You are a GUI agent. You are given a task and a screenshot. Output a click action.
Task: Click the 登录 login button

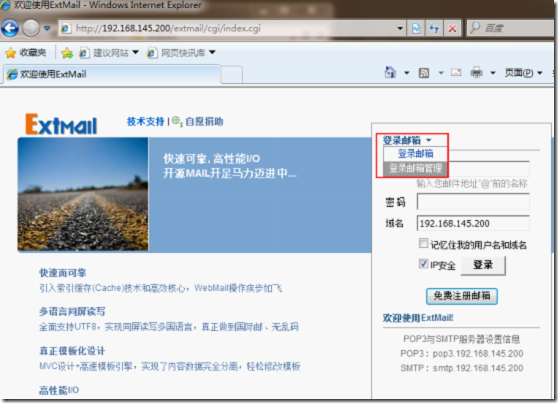point(483,265)
